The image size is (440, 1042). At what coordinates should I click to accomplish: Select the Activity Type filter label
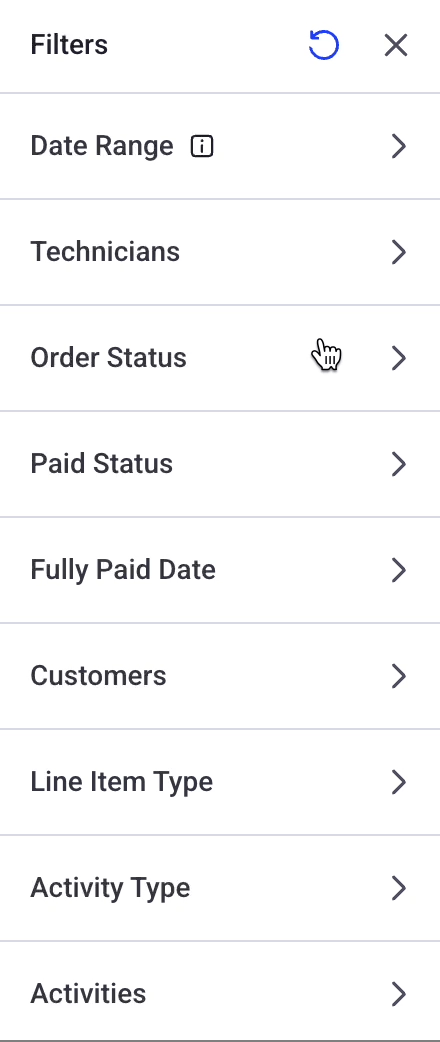[x=110, y=888]
